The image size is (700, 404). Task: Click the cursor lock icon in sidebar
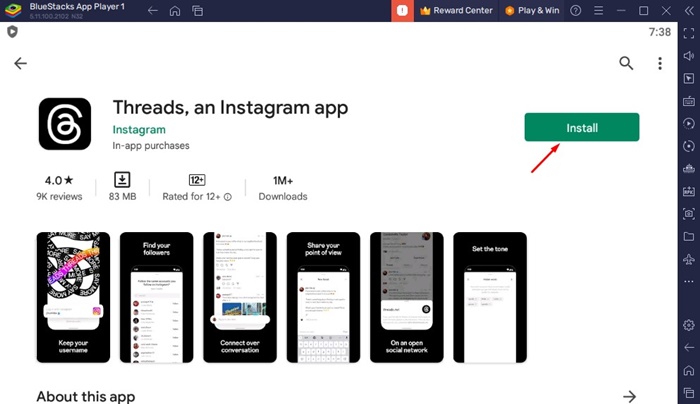689,79
